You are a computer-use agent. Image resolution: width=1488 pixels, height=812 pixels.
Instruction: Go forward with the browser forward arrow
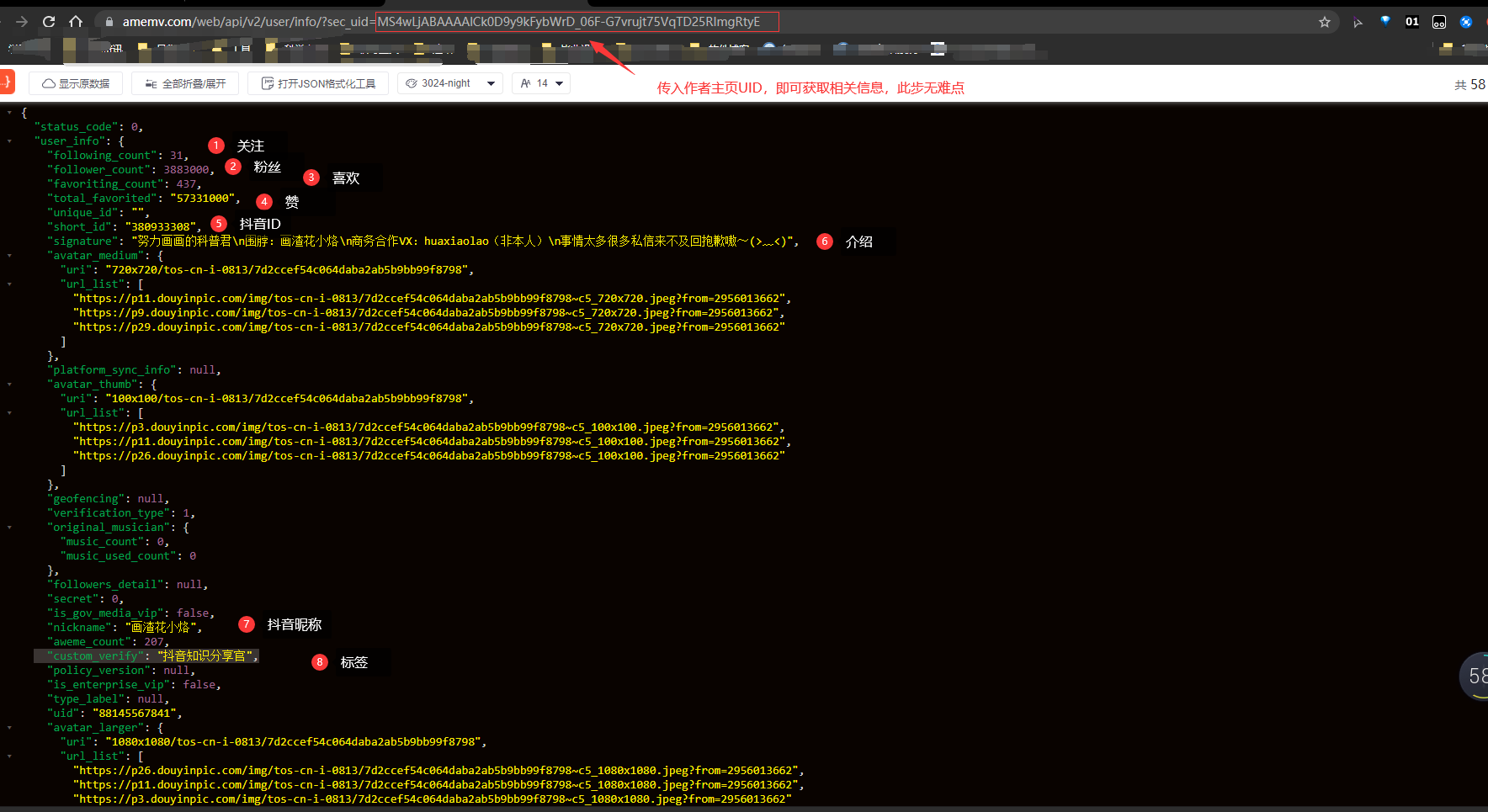click(22, 22)
